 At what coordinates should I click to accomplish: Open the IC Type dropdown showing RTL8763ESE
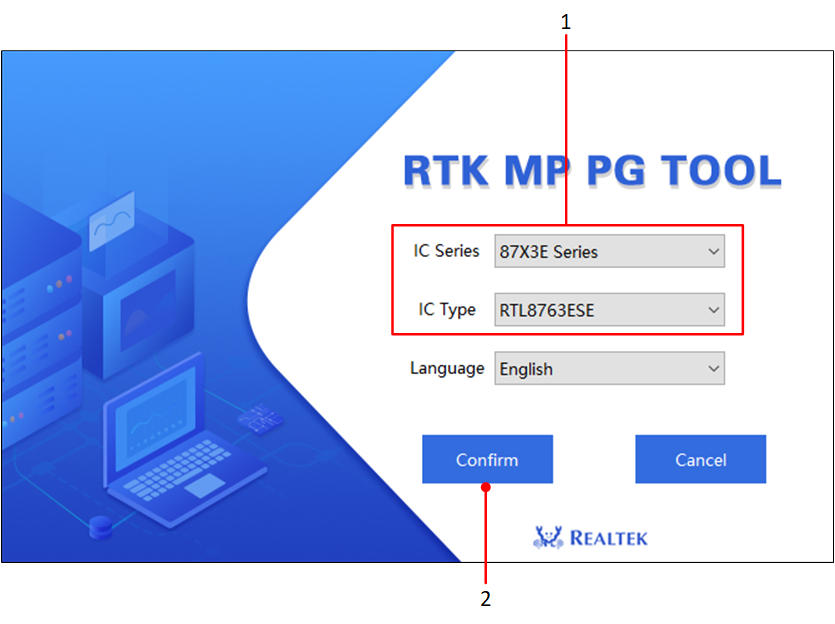pyautogui.click(x=609, y=309)
